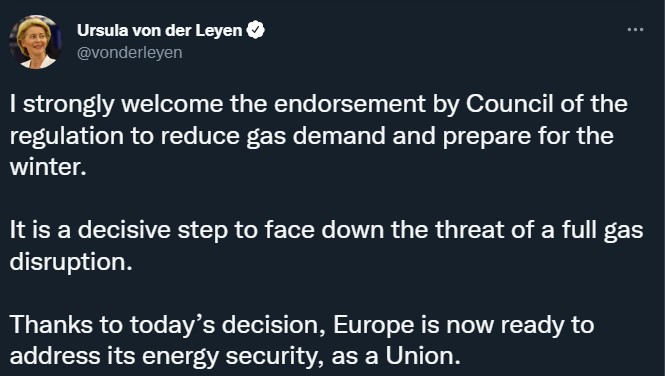665x376 pixels.
Task: Click the phrase "energy security" in the tweet
Action: click(230, 357)
